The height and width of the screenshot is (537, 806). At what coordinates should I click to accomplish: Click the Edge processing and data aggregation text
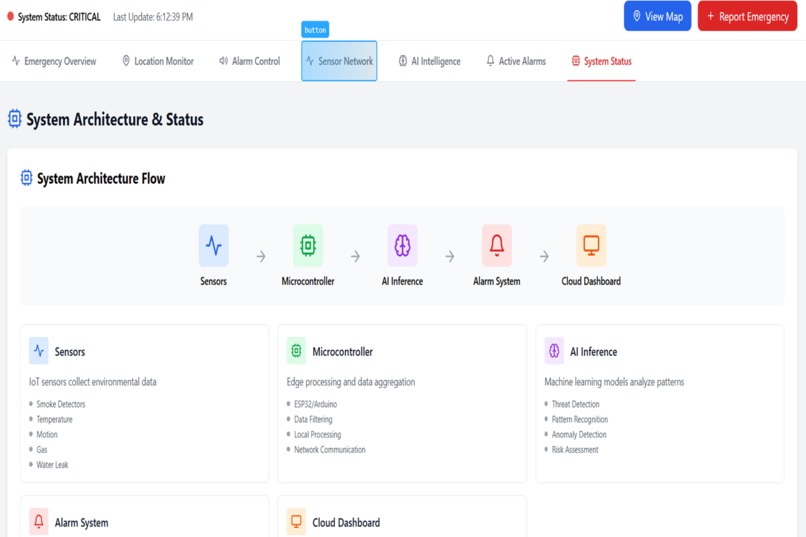(351, 382)
